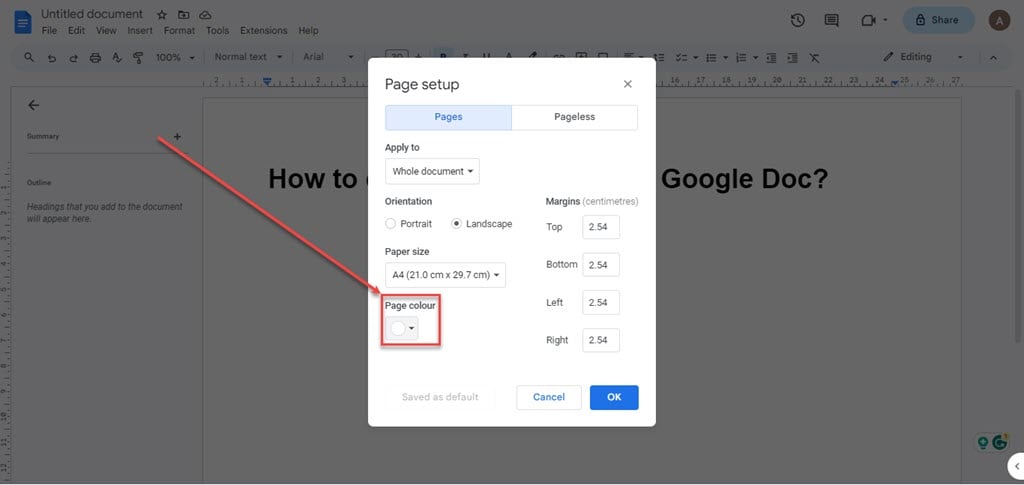Screen dimensions: 1024x485
Task: Collapse the menus with the up chevron
Action: (x=993, y=57)
